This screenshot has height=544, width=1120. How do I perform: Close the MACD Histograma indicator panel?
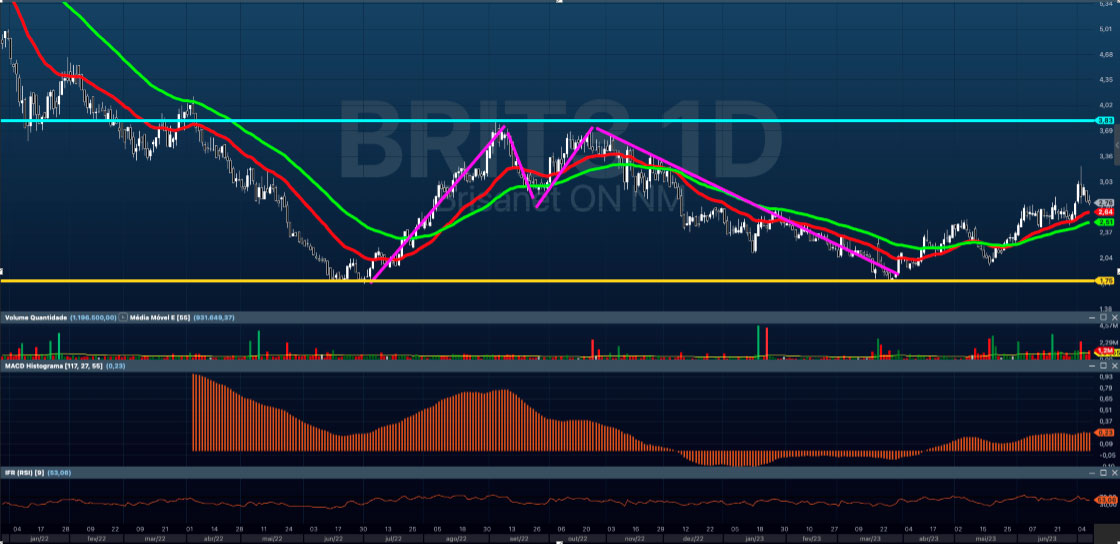[x=1113, y=366]
